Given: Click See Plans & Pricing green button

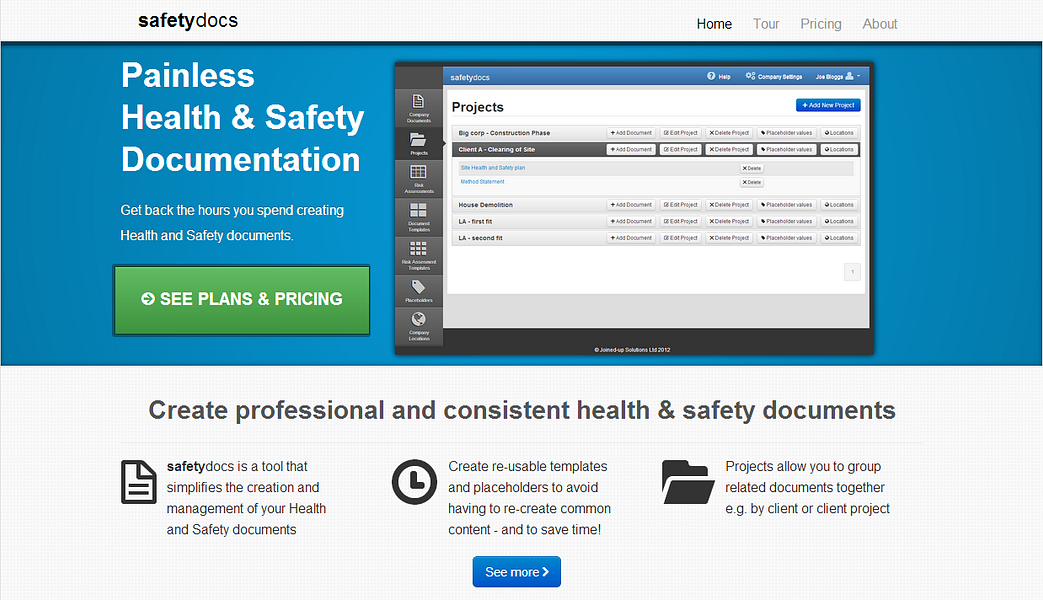Looking at the screenshot, I should 241,300.
